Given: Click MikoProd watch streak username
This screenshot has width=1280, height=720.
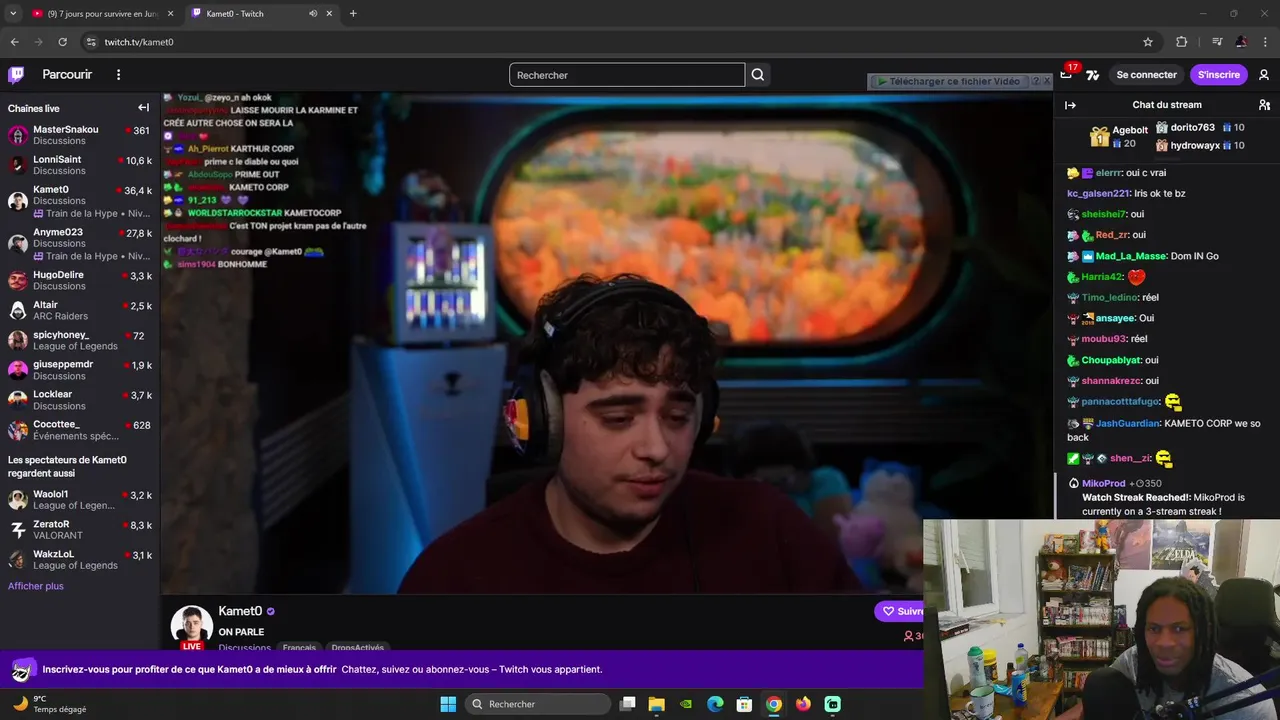Looking at the screenshot, I should (1104, 483).
